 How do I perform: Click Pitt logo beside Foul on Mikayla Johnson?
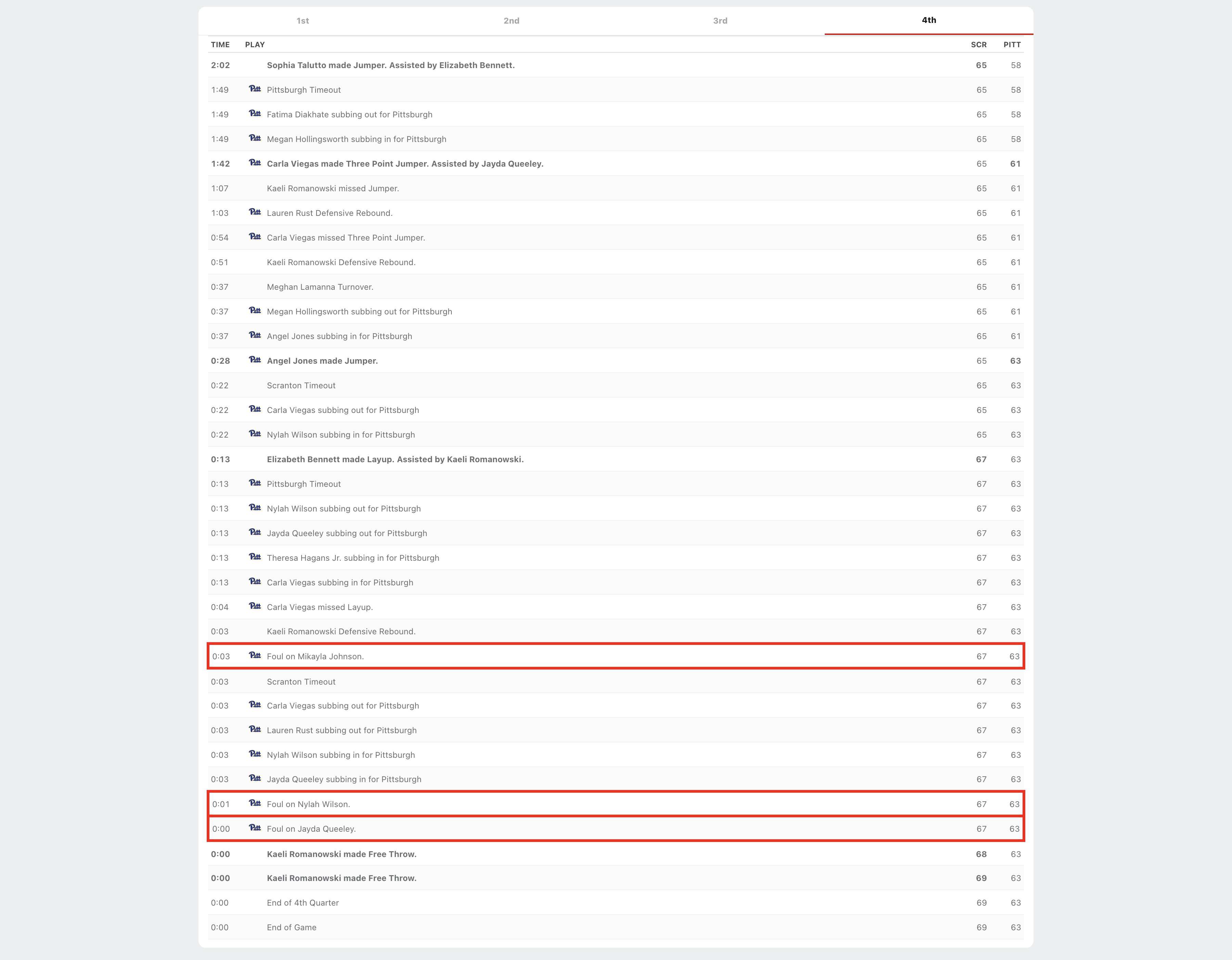click(x=255, y=656)
